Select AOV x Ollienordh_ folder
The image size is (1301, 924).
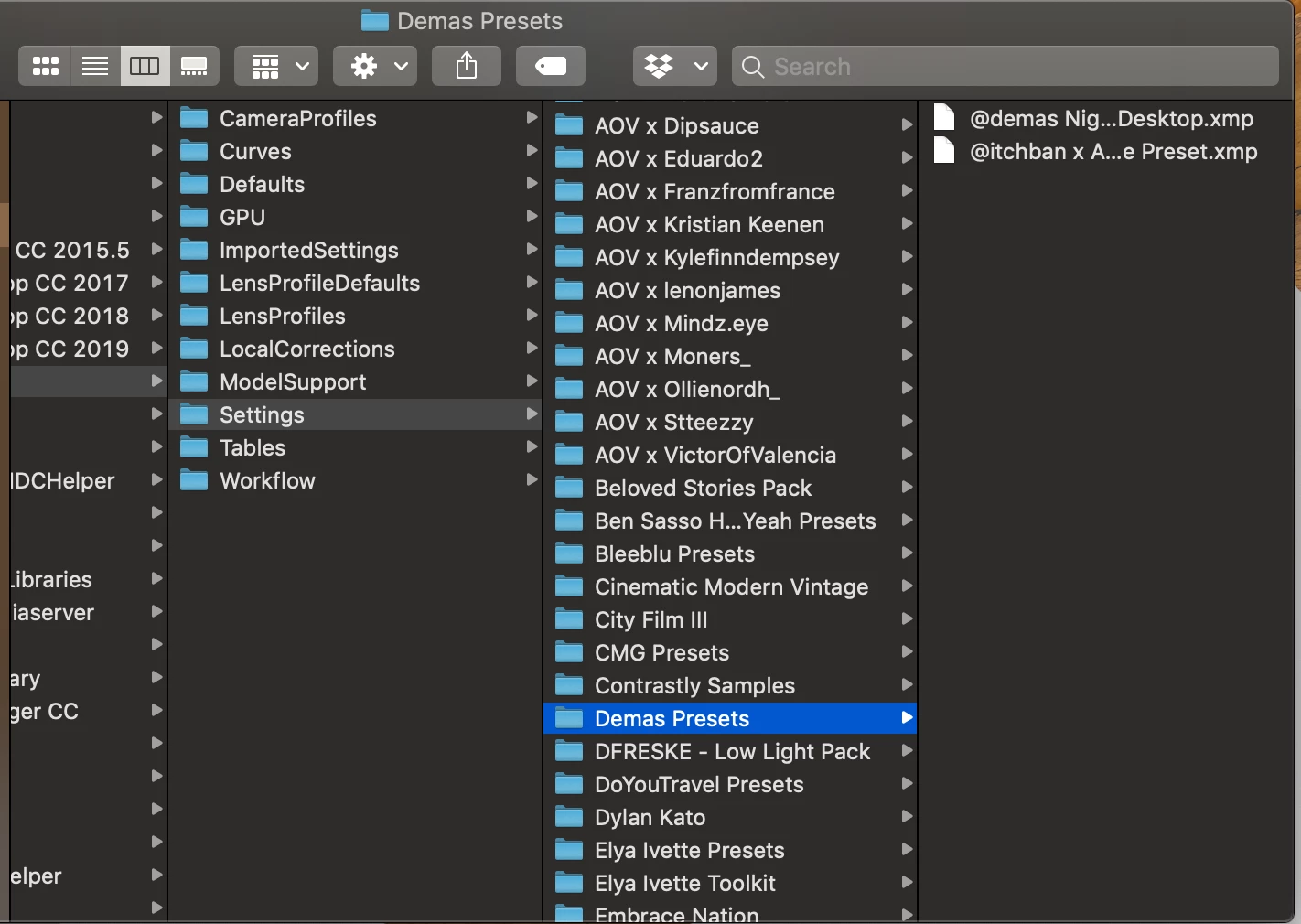click(x=730, y=389)
